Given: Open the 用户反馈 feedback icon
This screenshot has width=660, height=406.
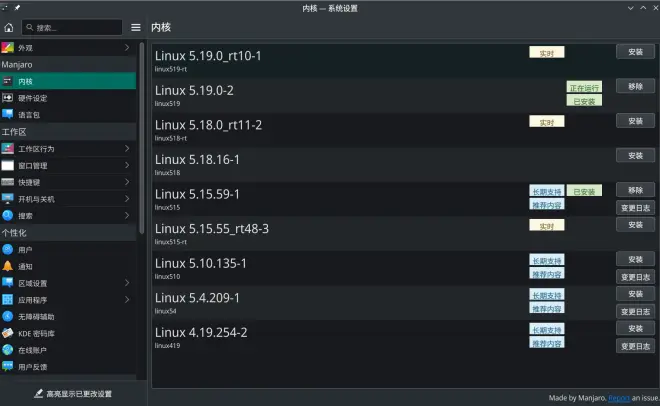Looking at the screenshot, I should [8, 366].
